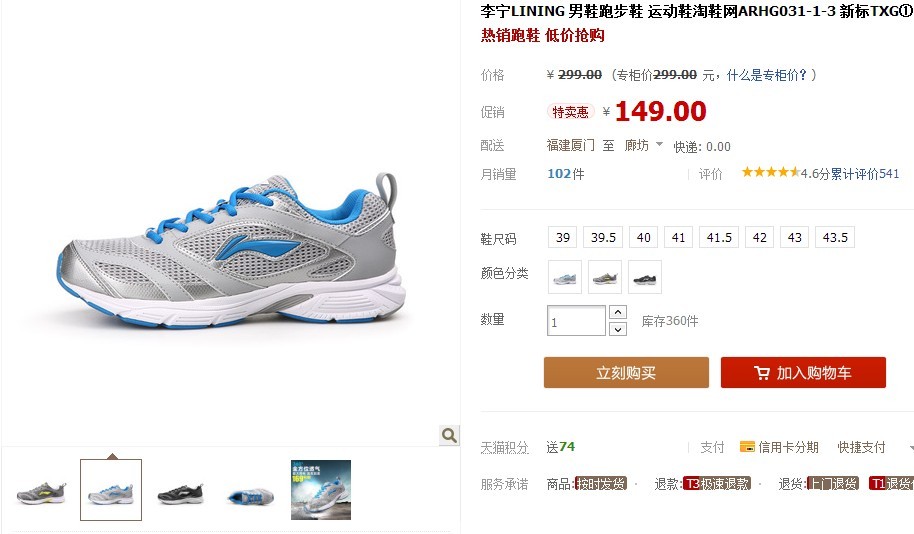
Task: Choose the silver-blue color swatch option
Action: point(565,277)
